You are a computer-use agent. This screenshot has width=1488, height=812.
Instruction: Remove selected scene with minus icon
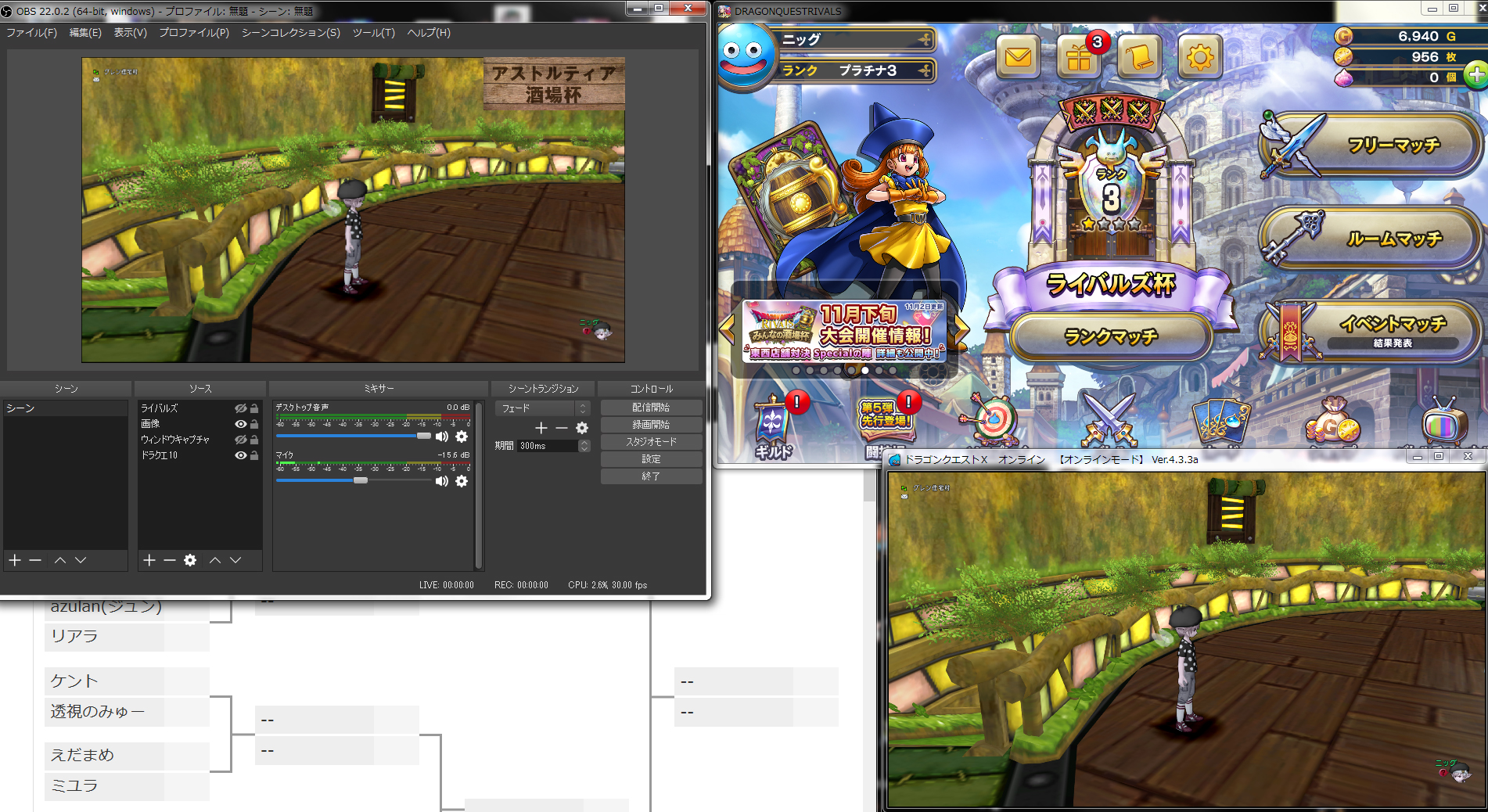click(x=35, y=560)
